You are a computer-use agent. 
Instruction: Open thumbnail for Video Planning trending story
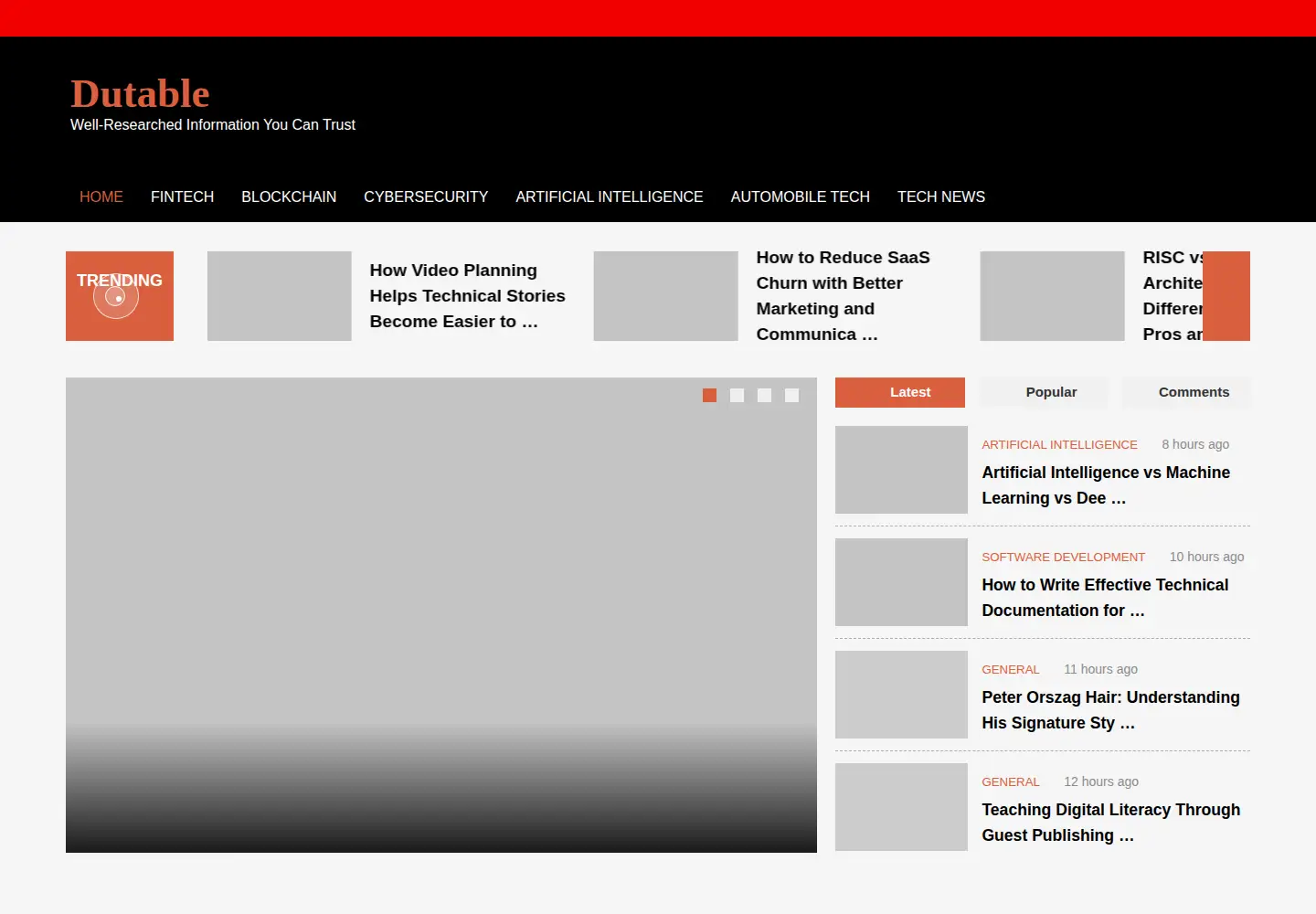(x=280, y=296)
